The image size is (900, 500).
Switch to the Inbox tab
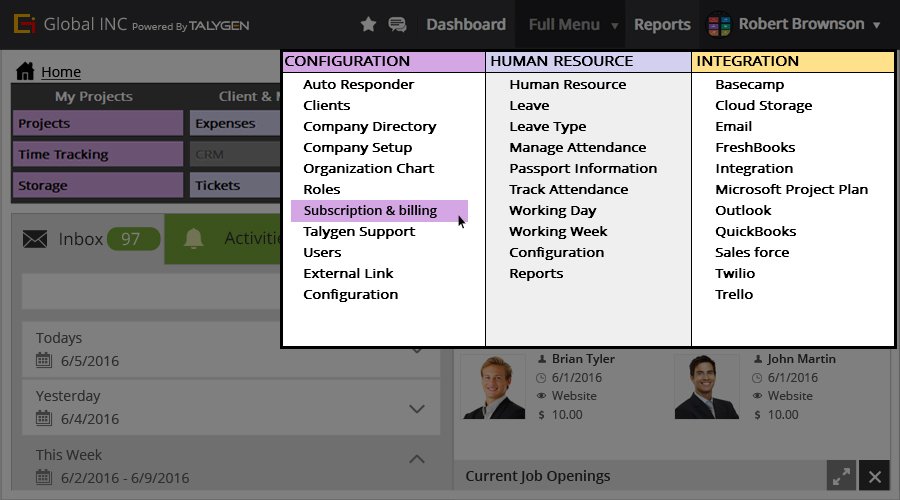(88, 239)
